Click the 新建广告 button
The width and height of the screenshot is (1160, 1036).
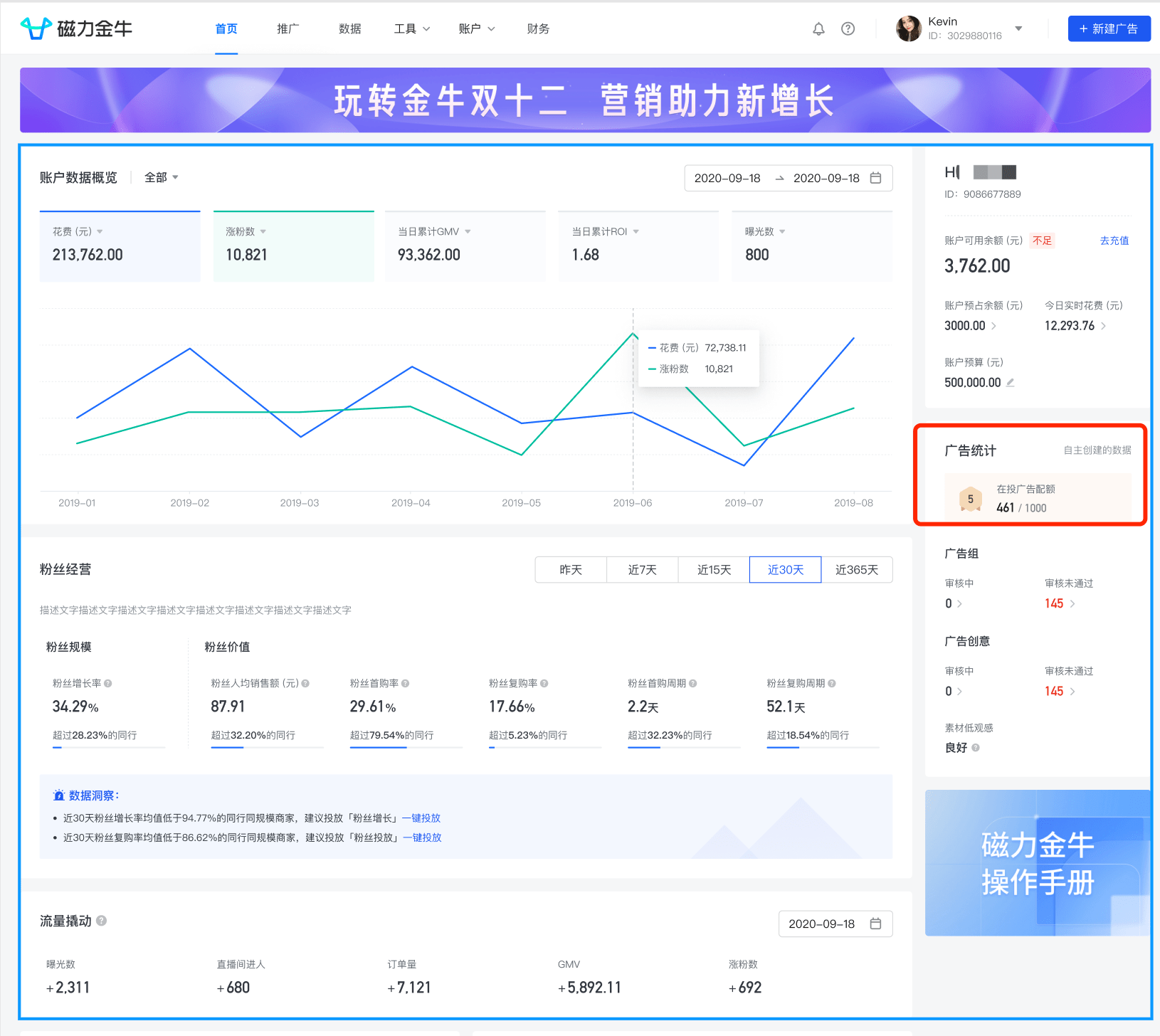coord(1109,28)
